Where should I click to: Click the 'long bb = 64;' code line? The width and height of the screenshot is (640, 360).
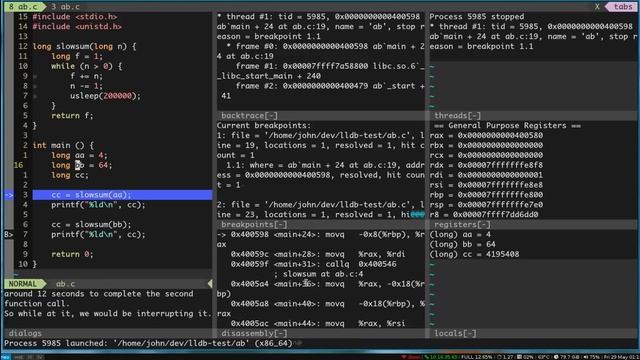[82, 165]
